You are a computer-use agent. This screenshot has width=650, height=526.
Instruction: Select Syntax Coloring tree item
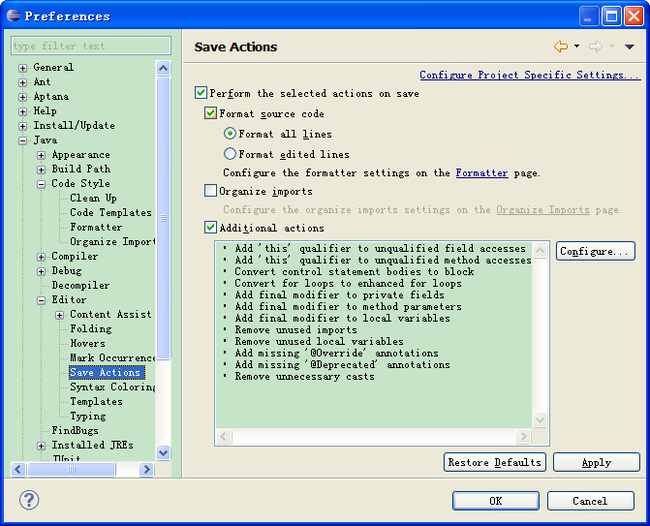point(112,387)
